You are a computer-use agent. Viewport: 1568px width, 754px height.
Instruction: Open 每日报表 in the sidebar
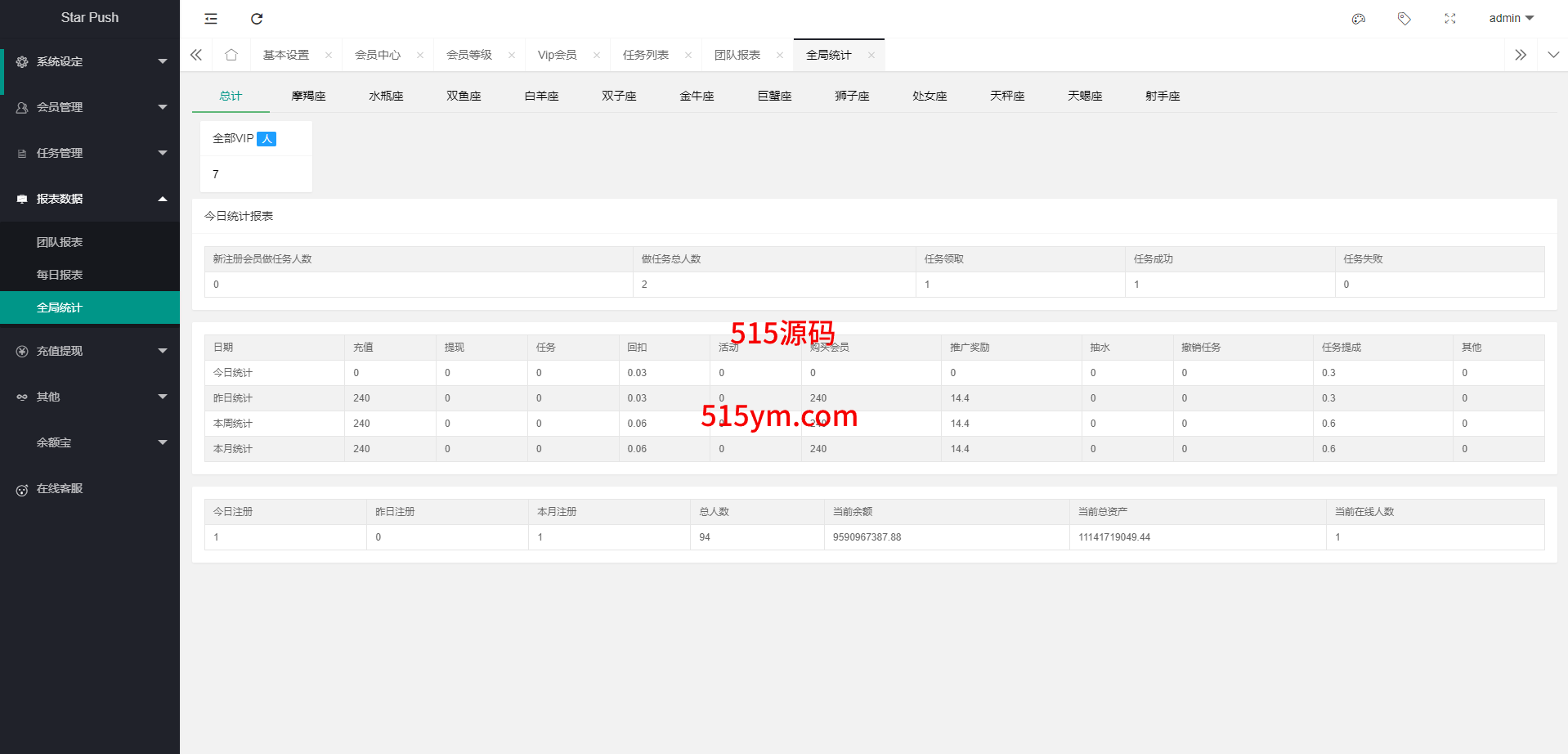60,275
